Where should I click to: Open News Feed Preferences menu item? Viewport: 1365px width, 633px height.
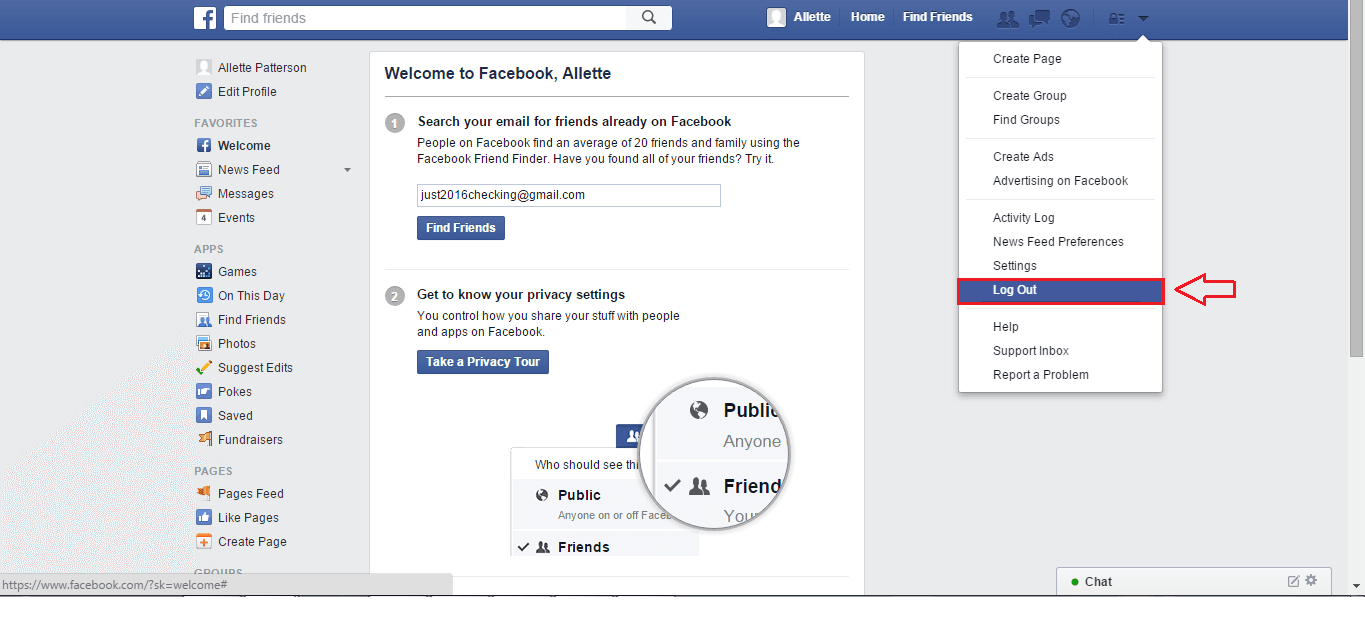[x=1060, y=242]
